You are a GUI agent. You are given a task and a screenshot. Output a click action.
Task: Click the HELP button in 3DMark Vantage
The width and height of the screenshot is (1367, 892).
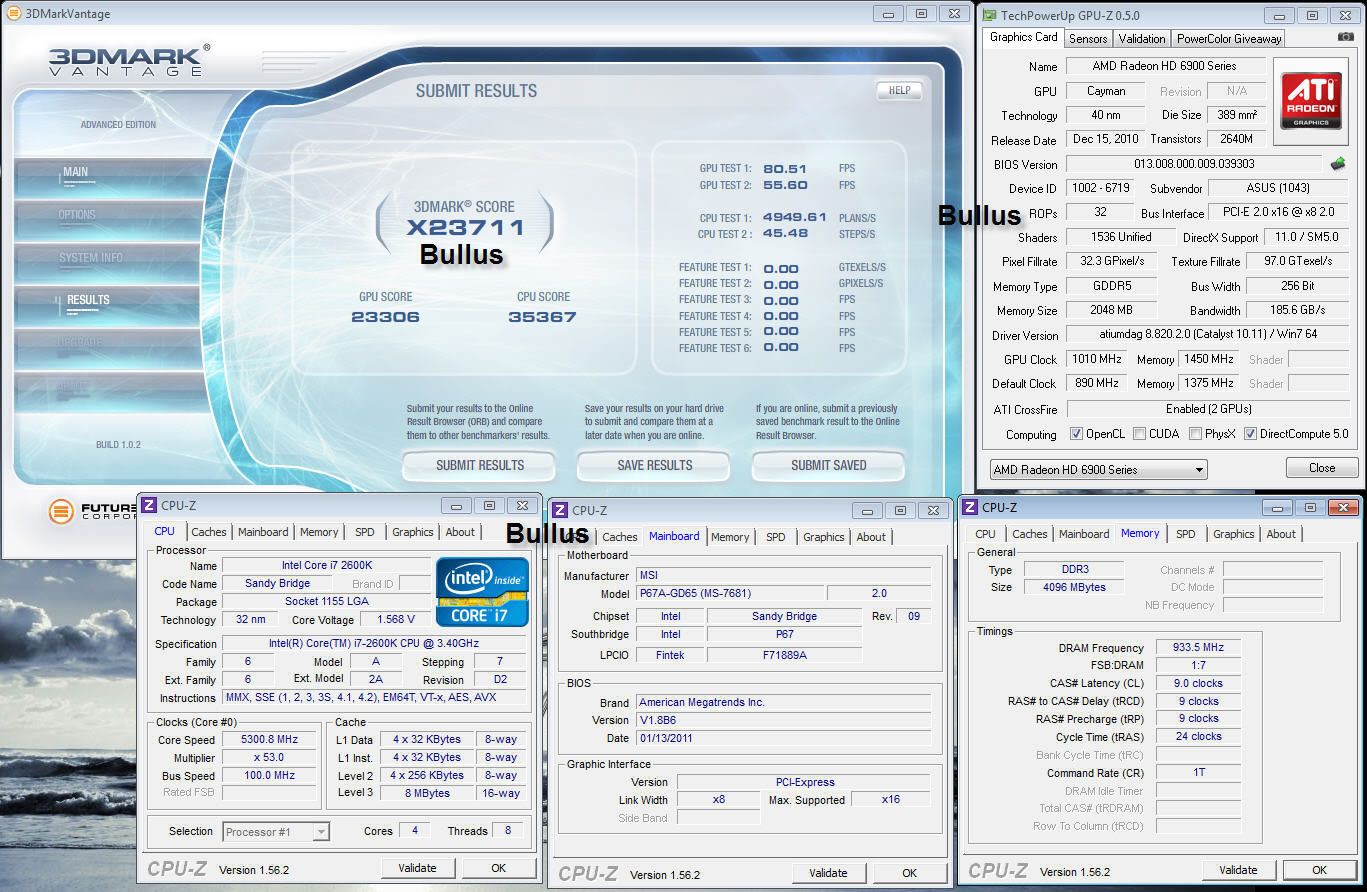point(899,90)
